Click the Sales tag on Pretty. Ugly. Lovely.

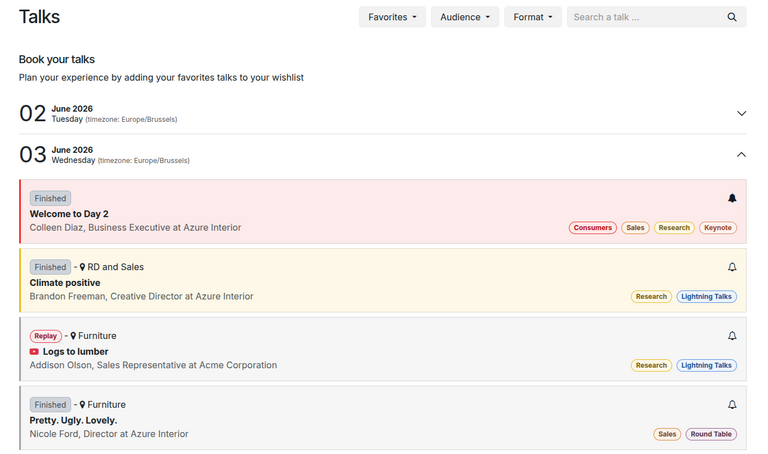tap(667, 434)
